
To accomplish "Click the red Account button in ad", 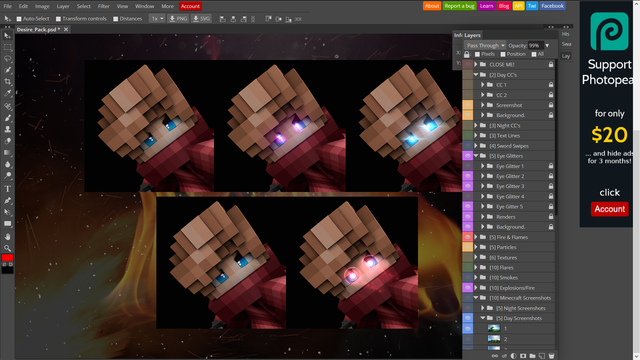I will (x=609, y=209).
